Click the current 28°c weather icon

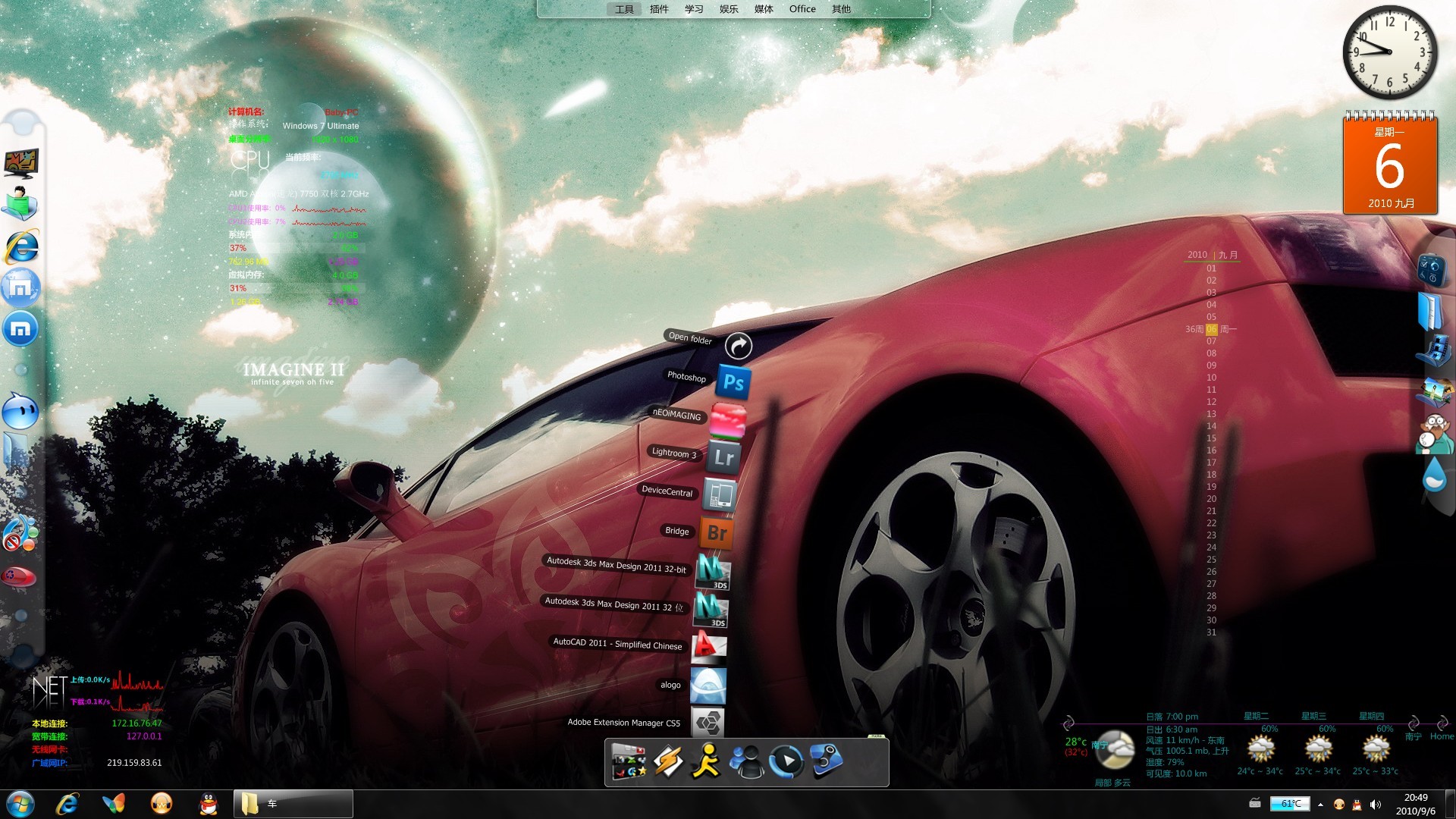pos(1116,750)
